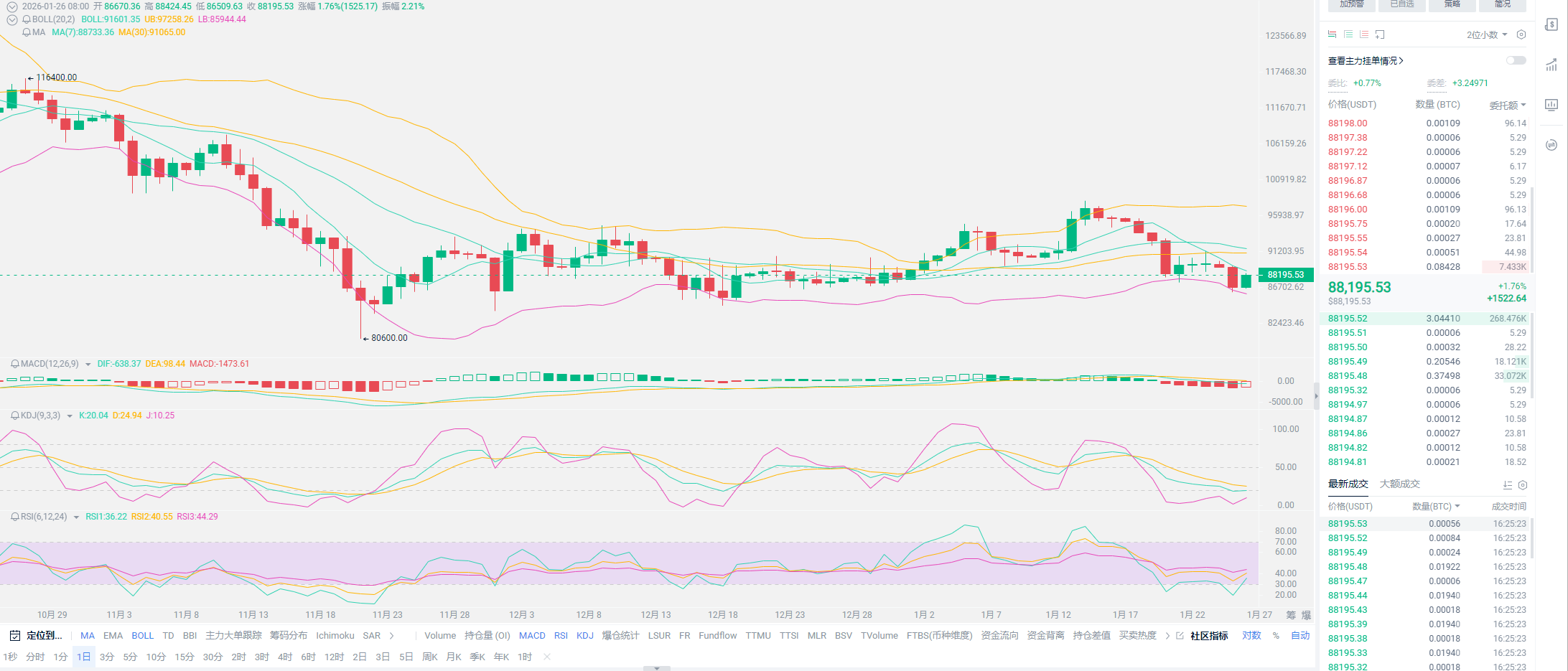Click the order book settings hexagon icon

[x=1521, y=34]
